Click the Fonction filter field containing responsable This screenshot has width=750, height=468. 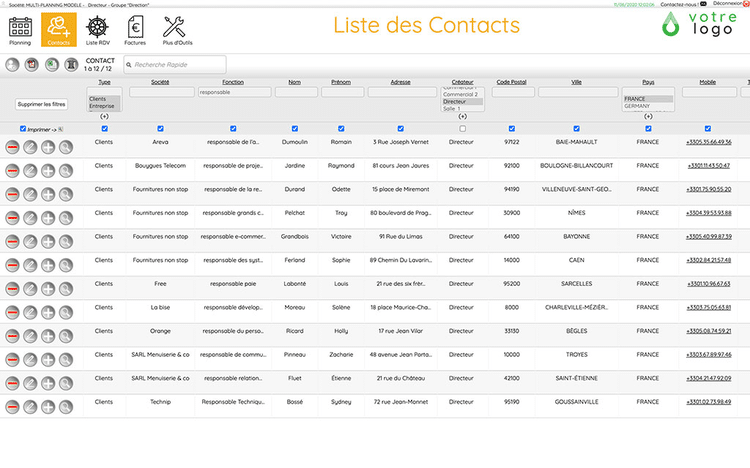pyautogui.click(x=235, y=92)
